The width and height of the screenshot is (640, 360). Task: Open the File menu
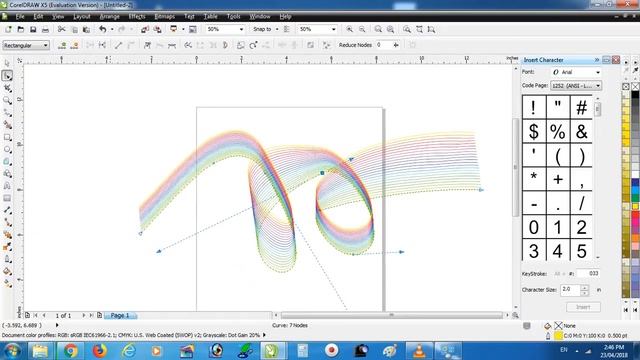coord(20,17)
